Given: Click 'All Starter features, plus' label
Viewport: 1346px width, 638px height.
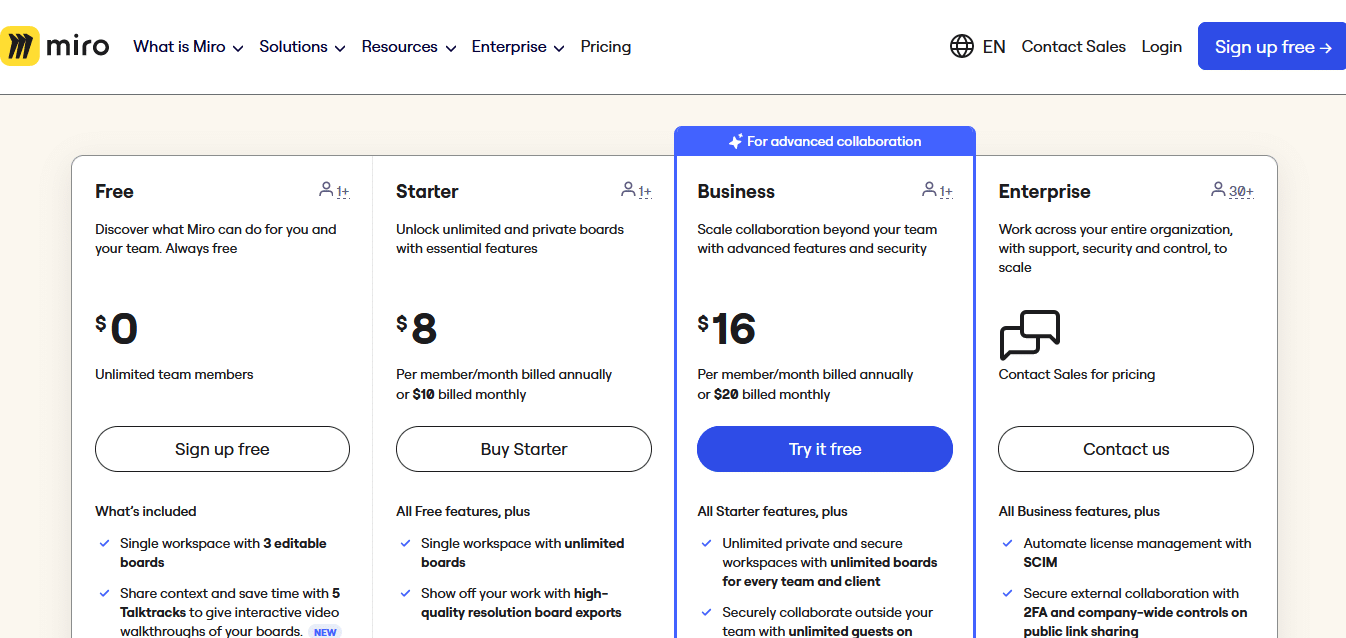Looking at the screenshot, I should tap(772, 511).
